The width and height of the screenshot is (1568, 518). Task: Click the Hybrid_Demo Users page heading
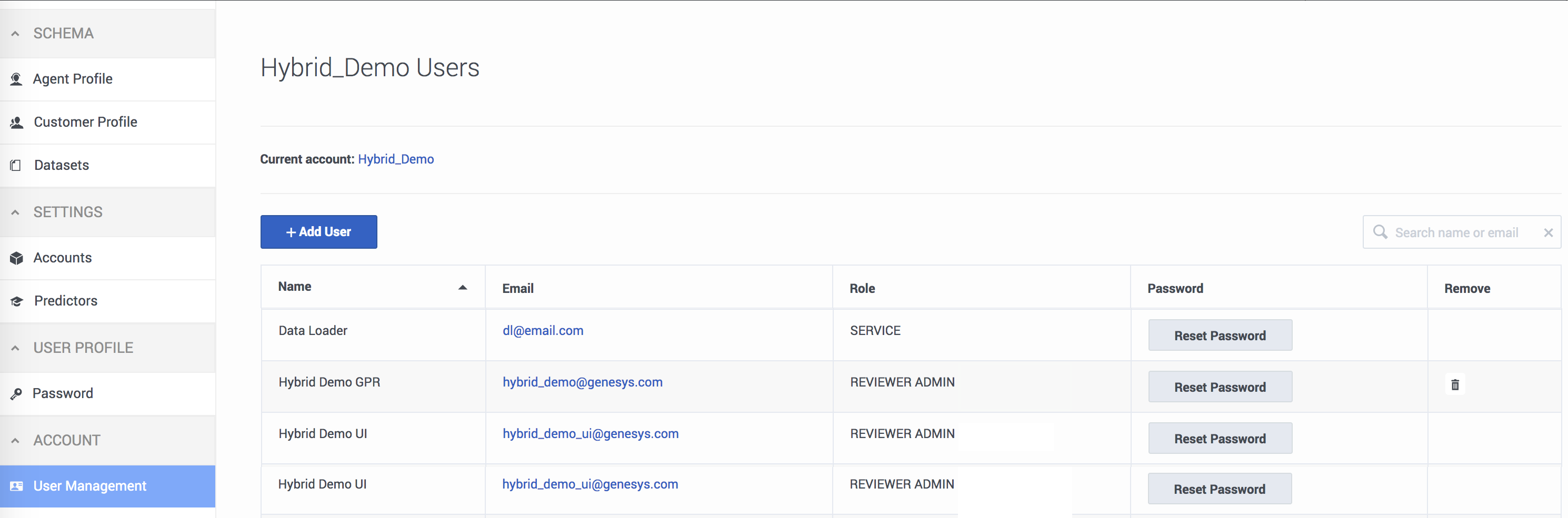click(x=370, y=67)
